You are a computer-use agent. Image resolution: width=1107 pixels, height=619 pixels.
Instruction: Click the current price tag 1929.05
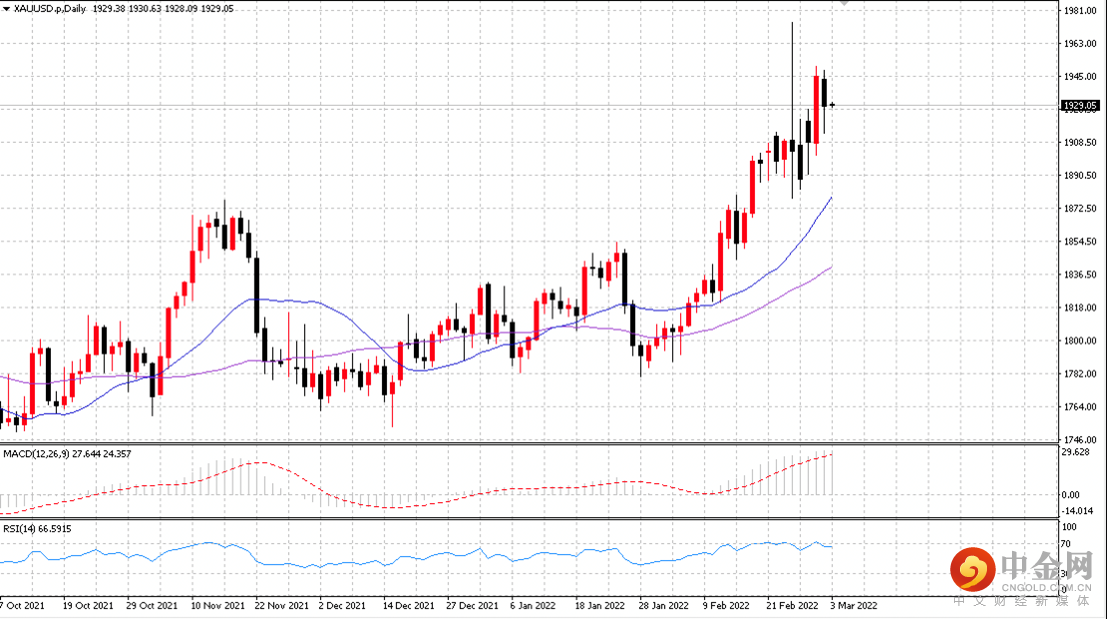click(x=1080, y=105)
